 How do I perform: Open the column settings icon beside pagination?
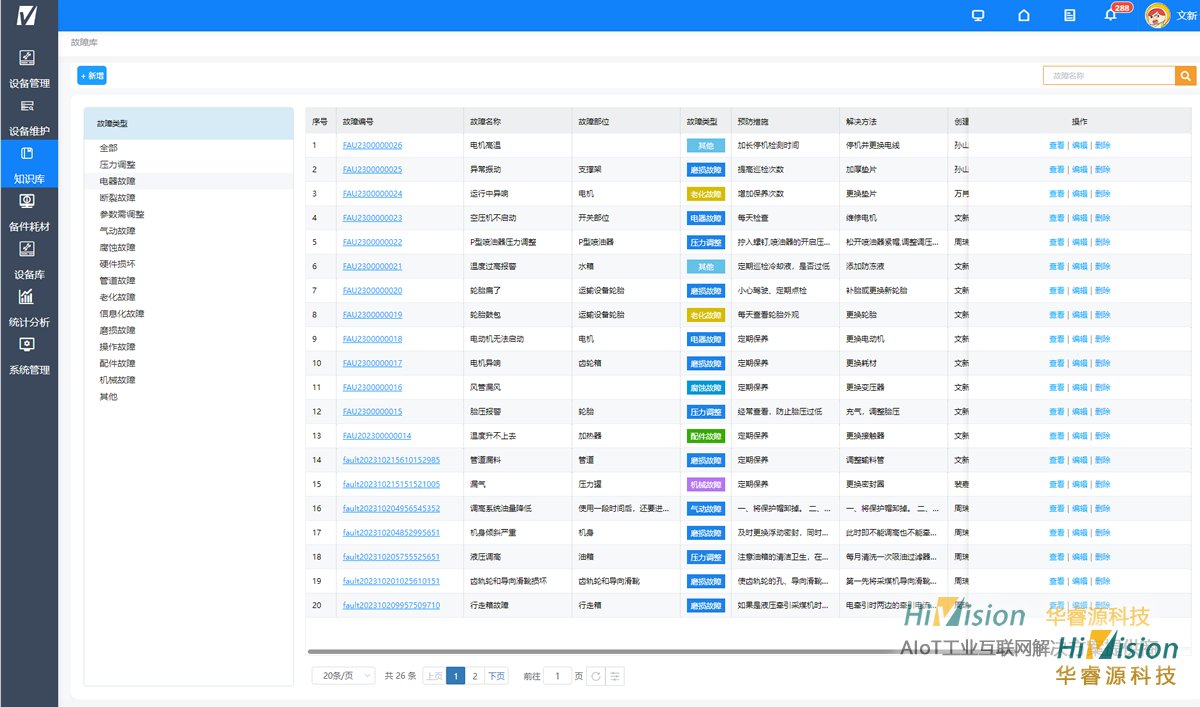click(x=615, y=676)
